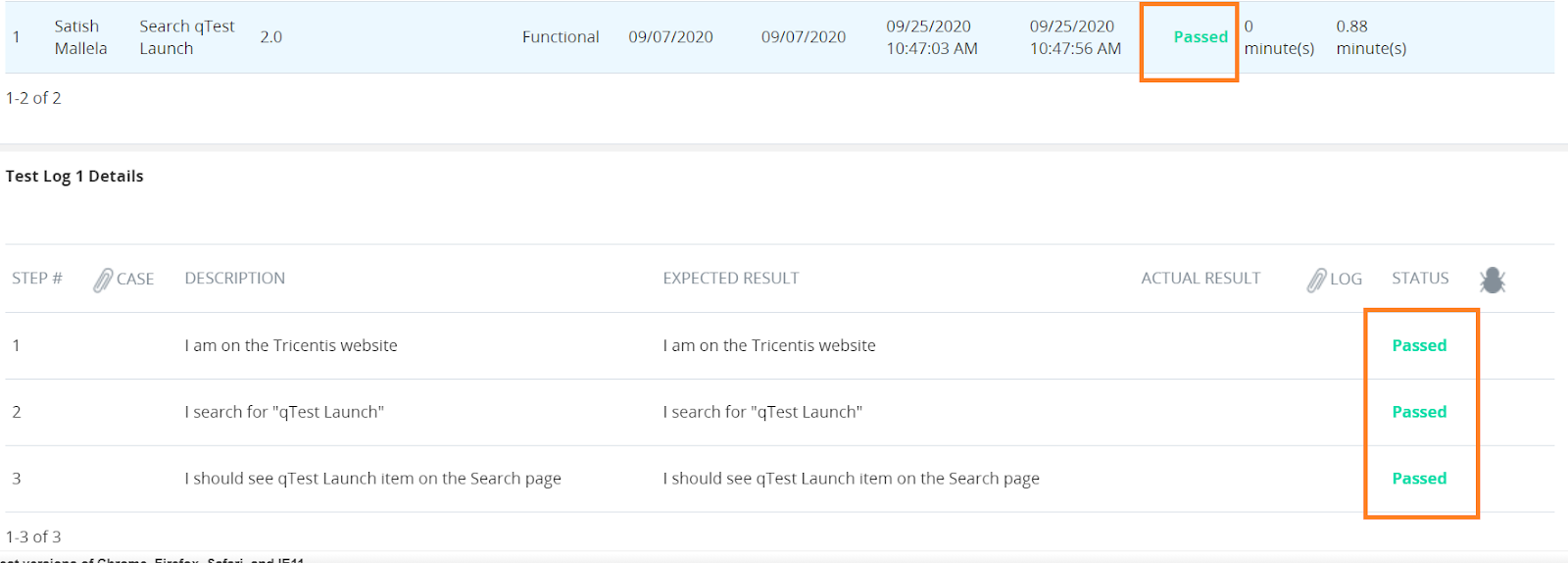Select the Passed status of step 3
1568x563 pixels.
point(1418,479)
